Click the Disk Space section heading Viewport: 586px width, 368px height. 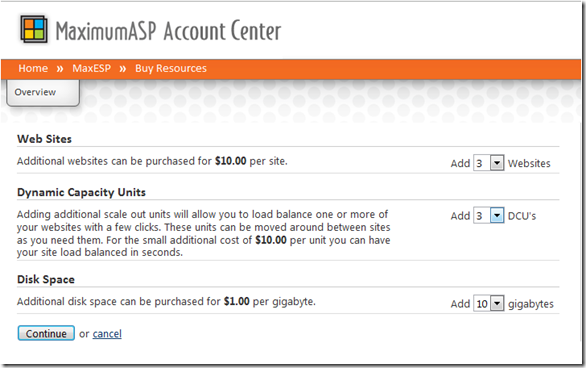[46, 279]
